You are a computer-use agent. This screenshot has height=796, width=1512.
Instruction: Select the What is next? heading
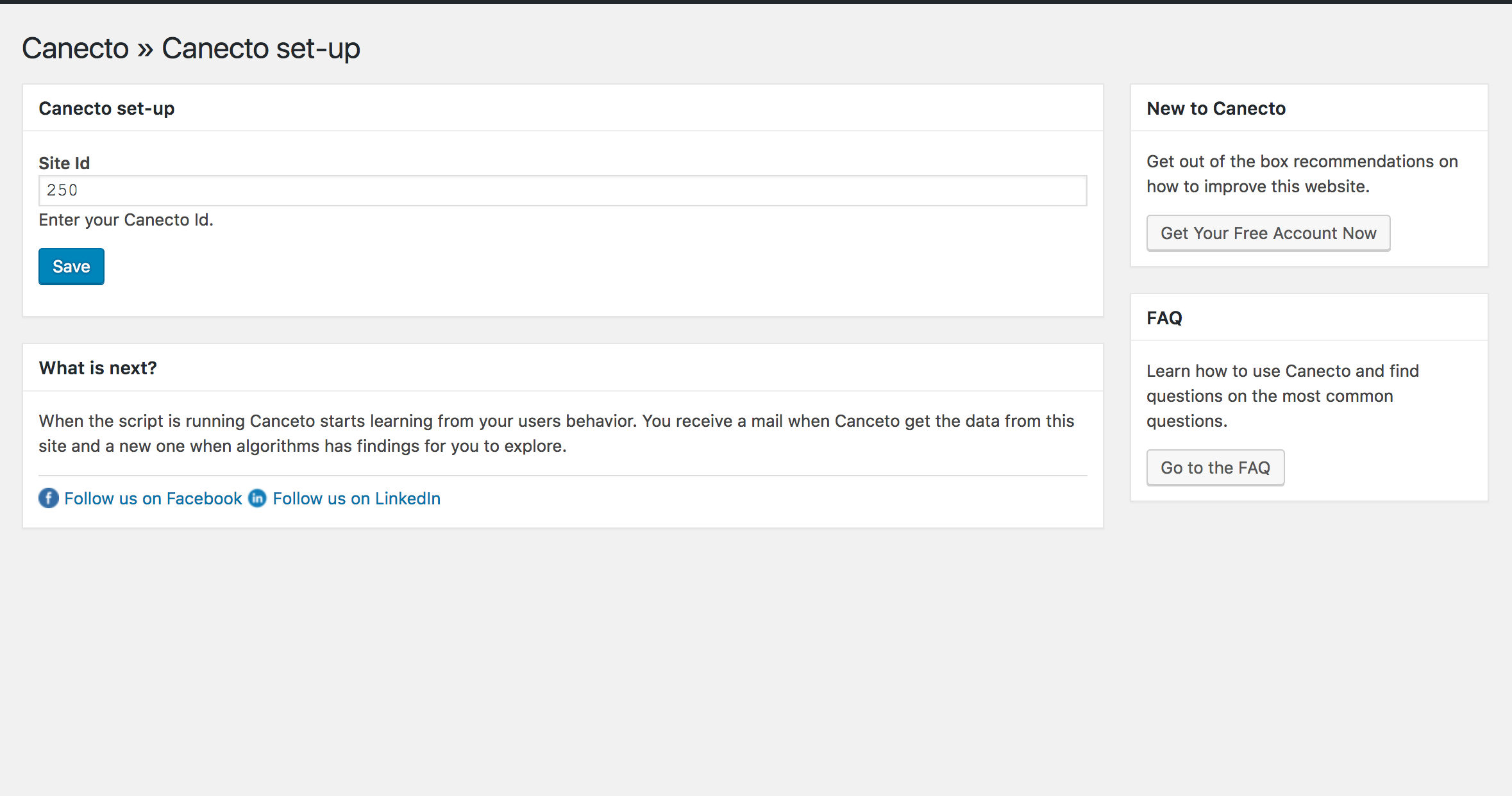tap(97, 368)
